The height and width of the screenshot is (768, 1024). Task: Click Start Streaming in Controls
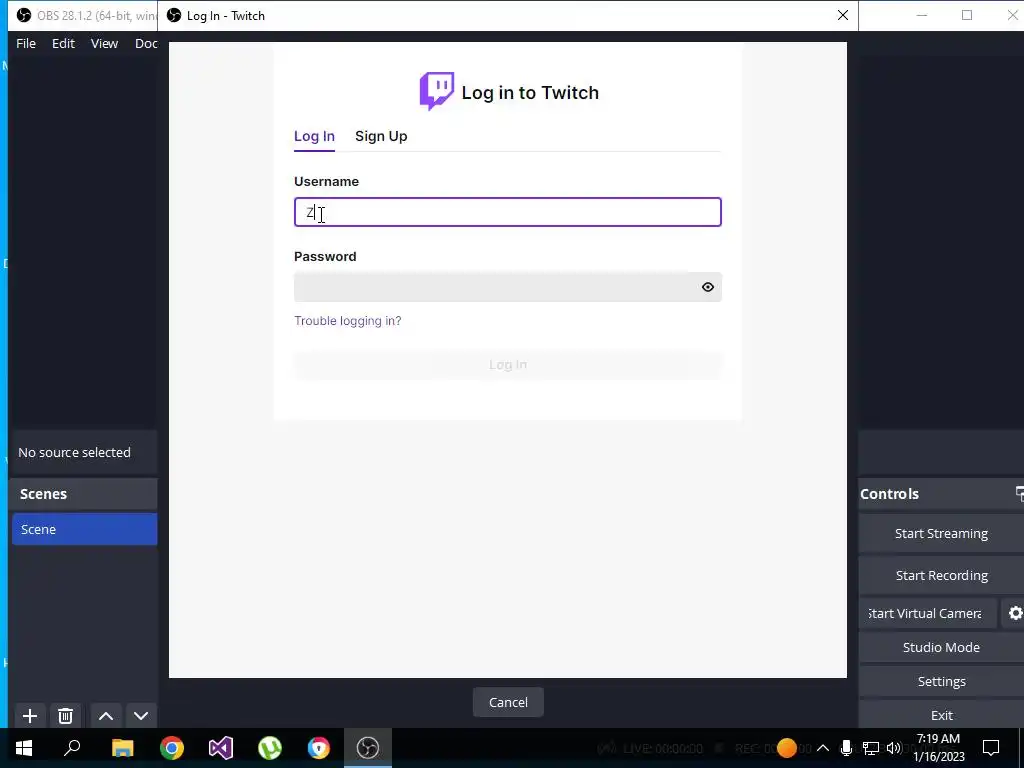[941, 534]
